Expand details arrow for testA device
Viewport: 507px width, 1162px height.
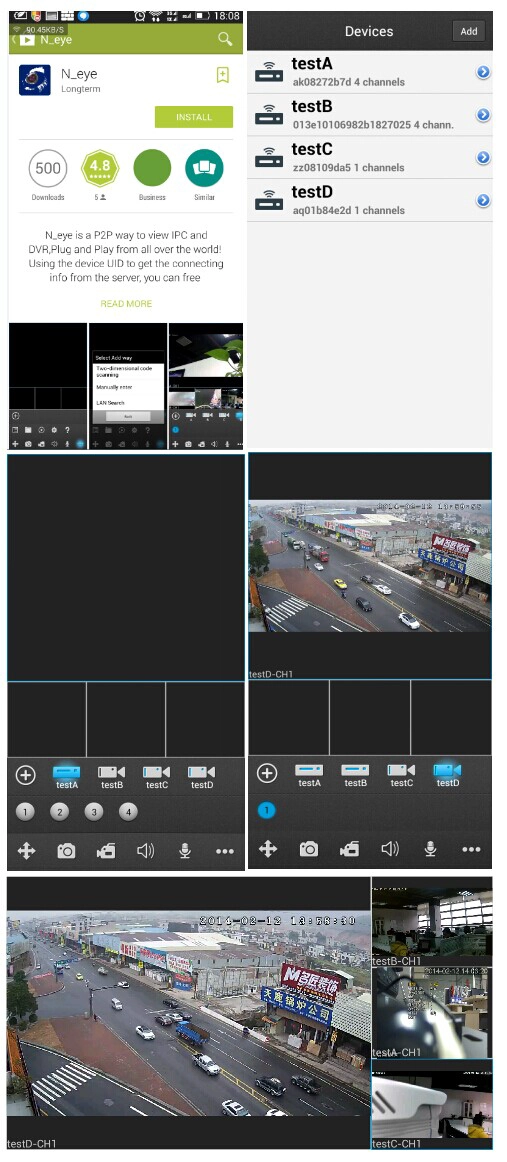(483, 72)
